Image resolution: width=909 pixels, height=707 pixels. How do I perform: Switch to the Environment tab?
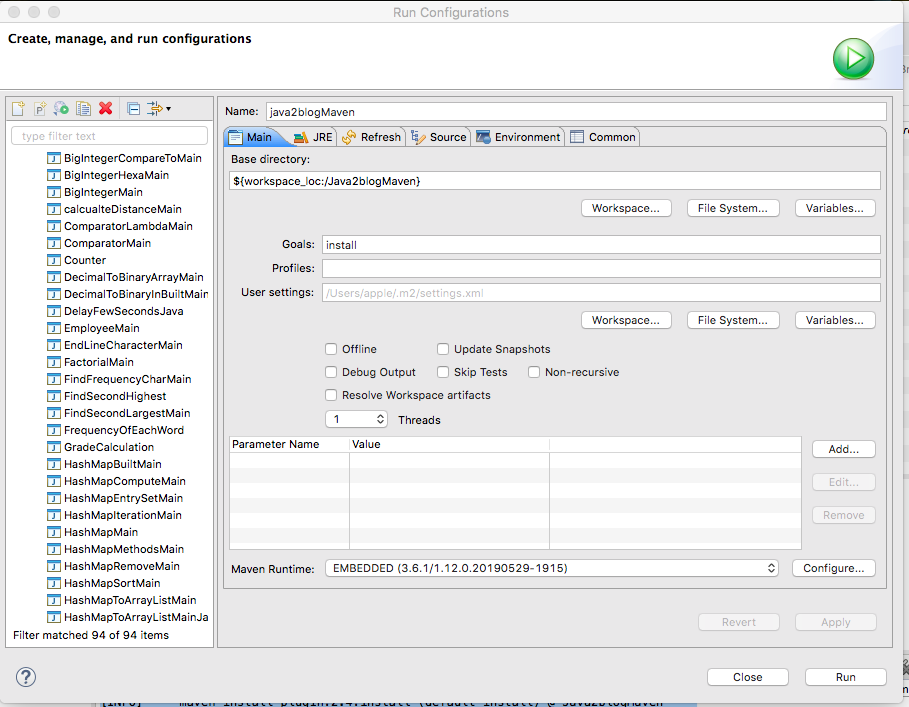[x=518, y=137]
